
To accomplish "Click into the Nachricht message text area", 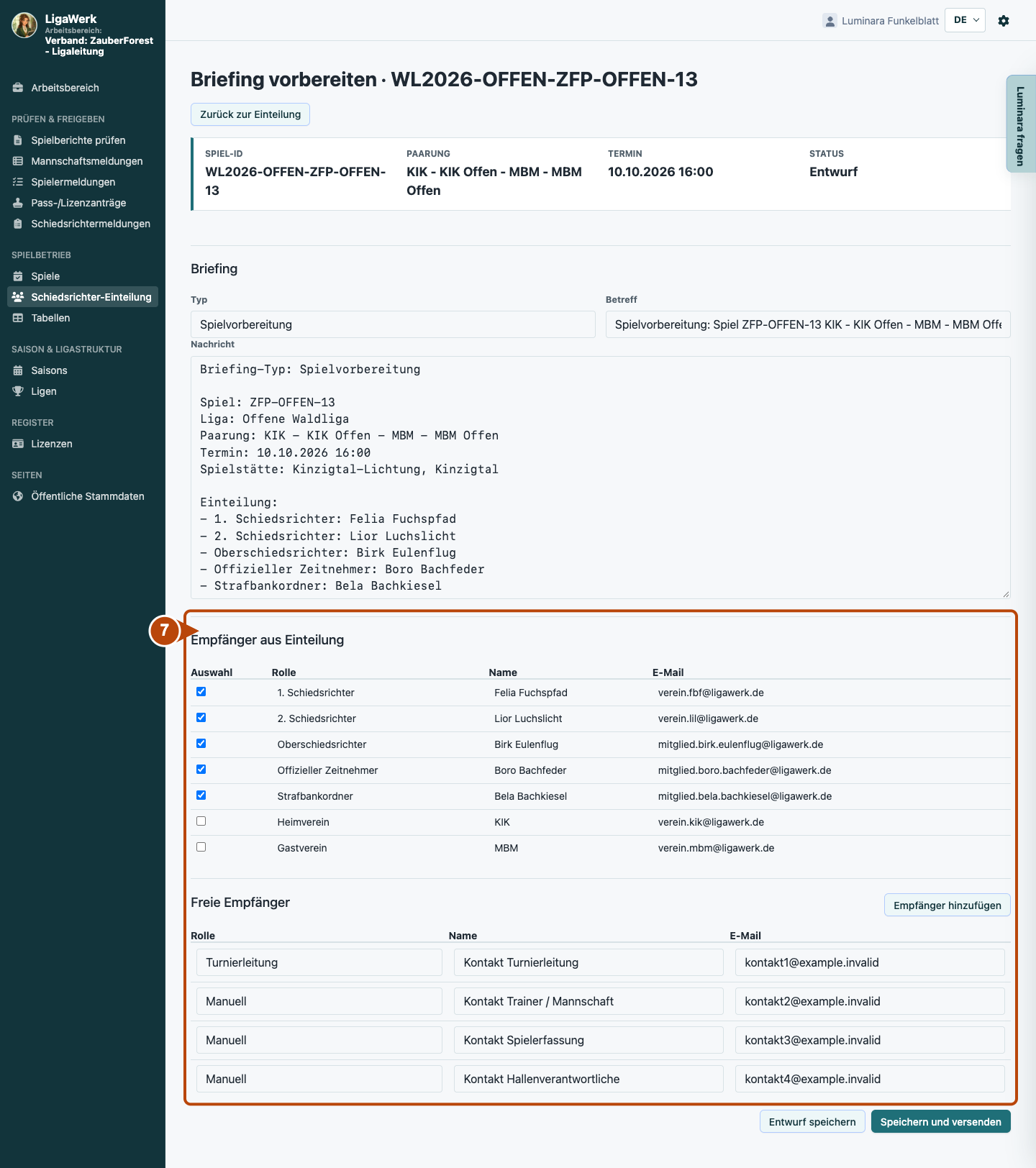I will coord(601,478).
